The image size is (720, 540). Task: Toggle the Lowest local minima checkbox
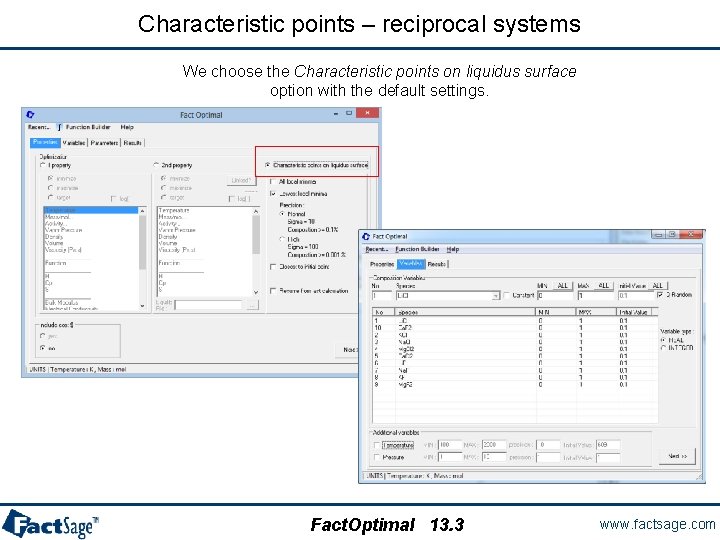point(273,194)
